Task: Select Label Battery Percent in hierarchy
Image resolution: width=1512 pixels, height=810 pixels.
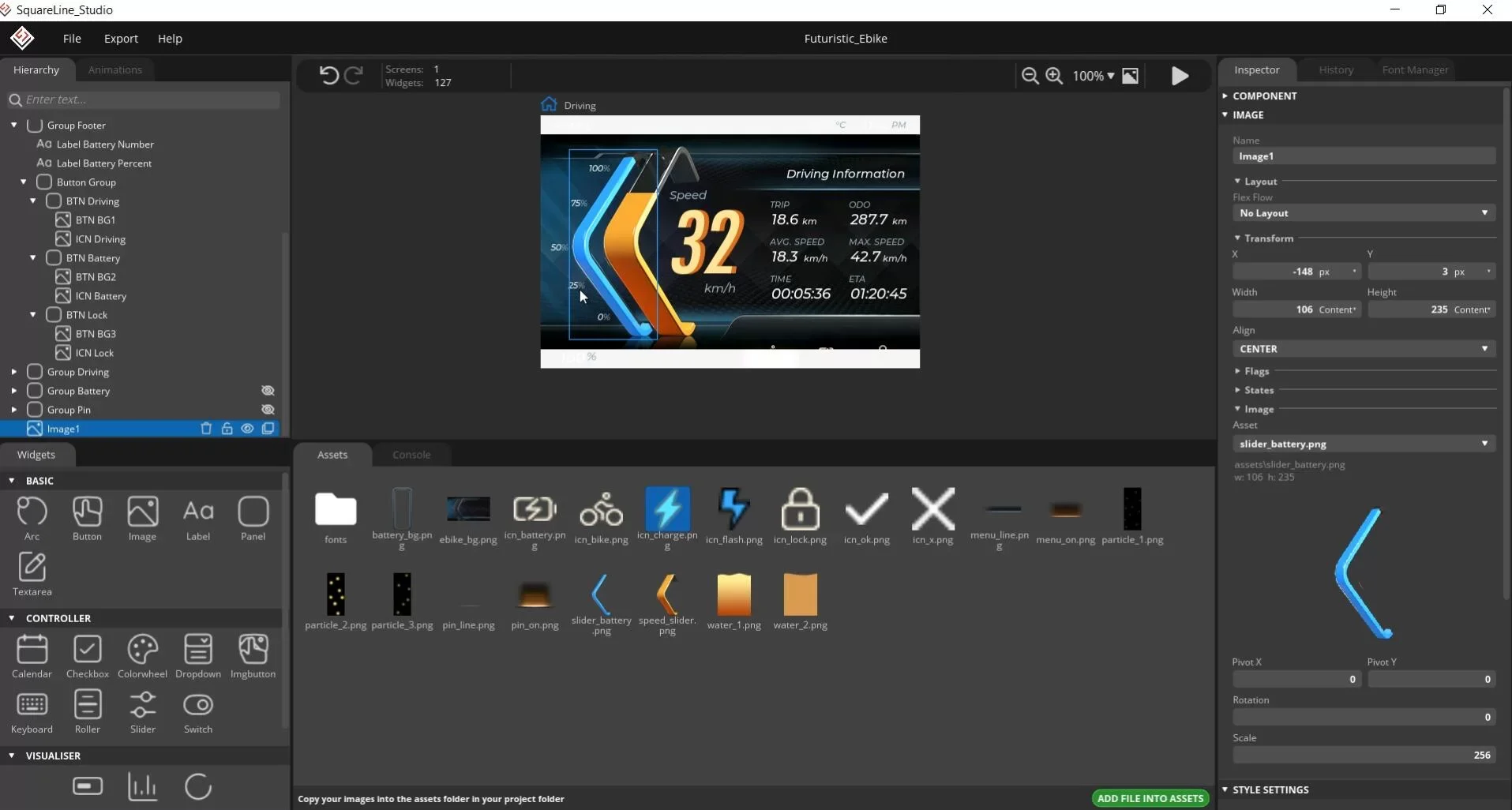Action: click(x=104, y=163)
